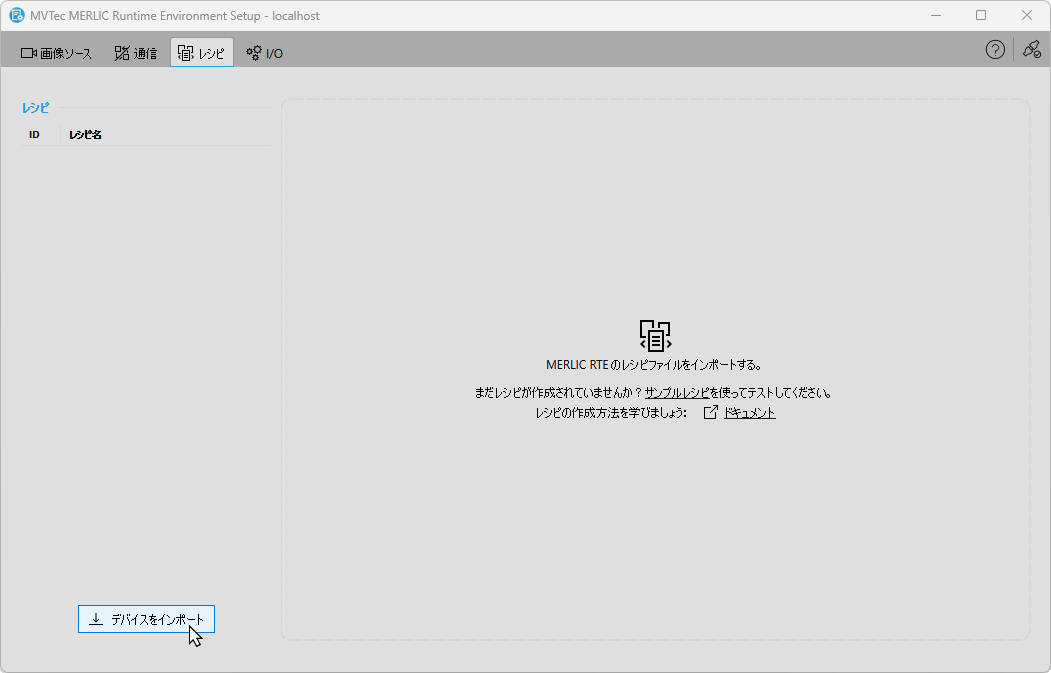Image resolution: width=1051 pixels, height=673 pixels.
Task: Go to the 画像ソース tab
Action: coord(56,53)
